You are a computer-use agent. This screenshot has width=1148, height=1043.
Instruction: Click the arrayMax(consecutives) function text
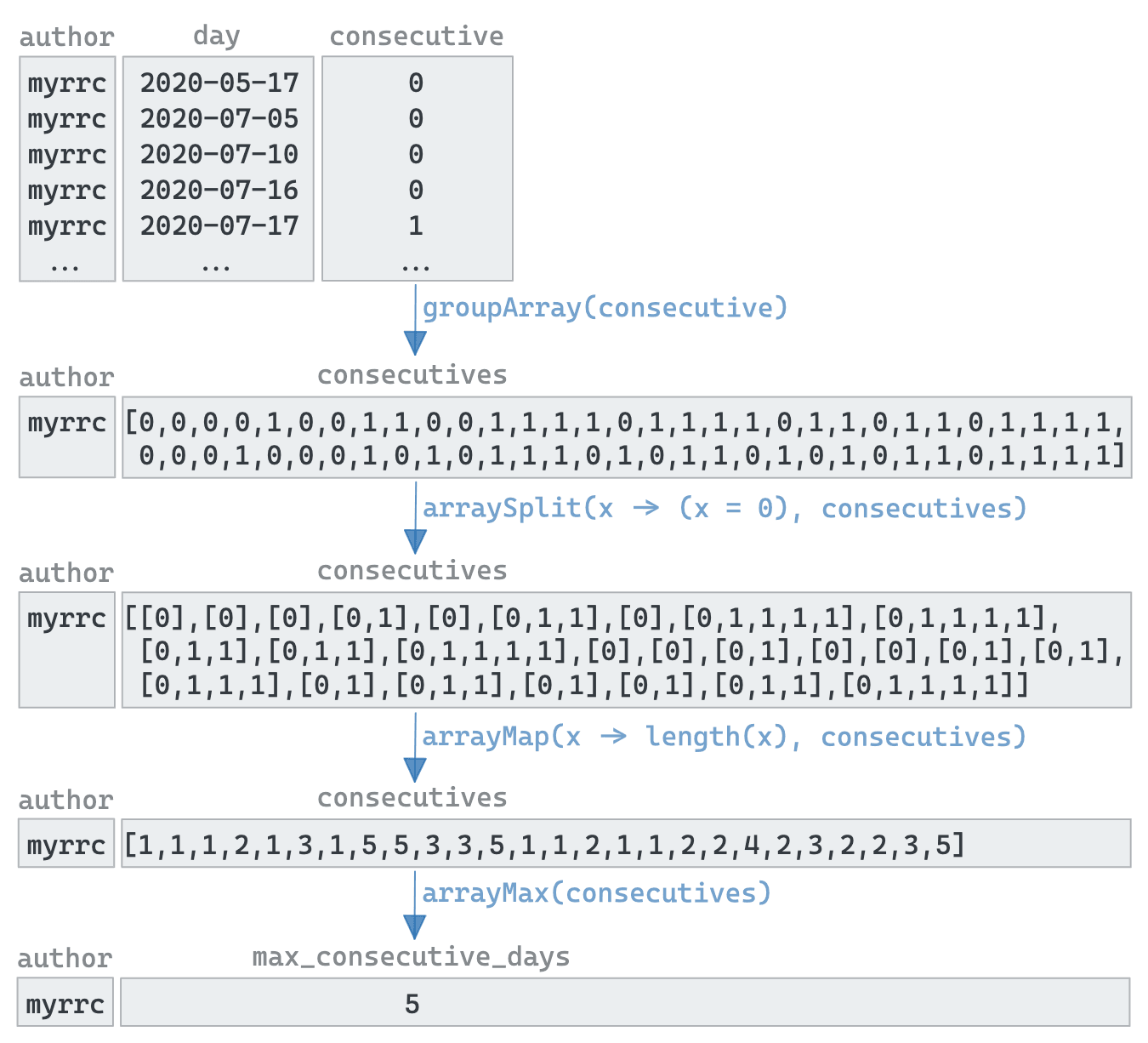(596, 893)
